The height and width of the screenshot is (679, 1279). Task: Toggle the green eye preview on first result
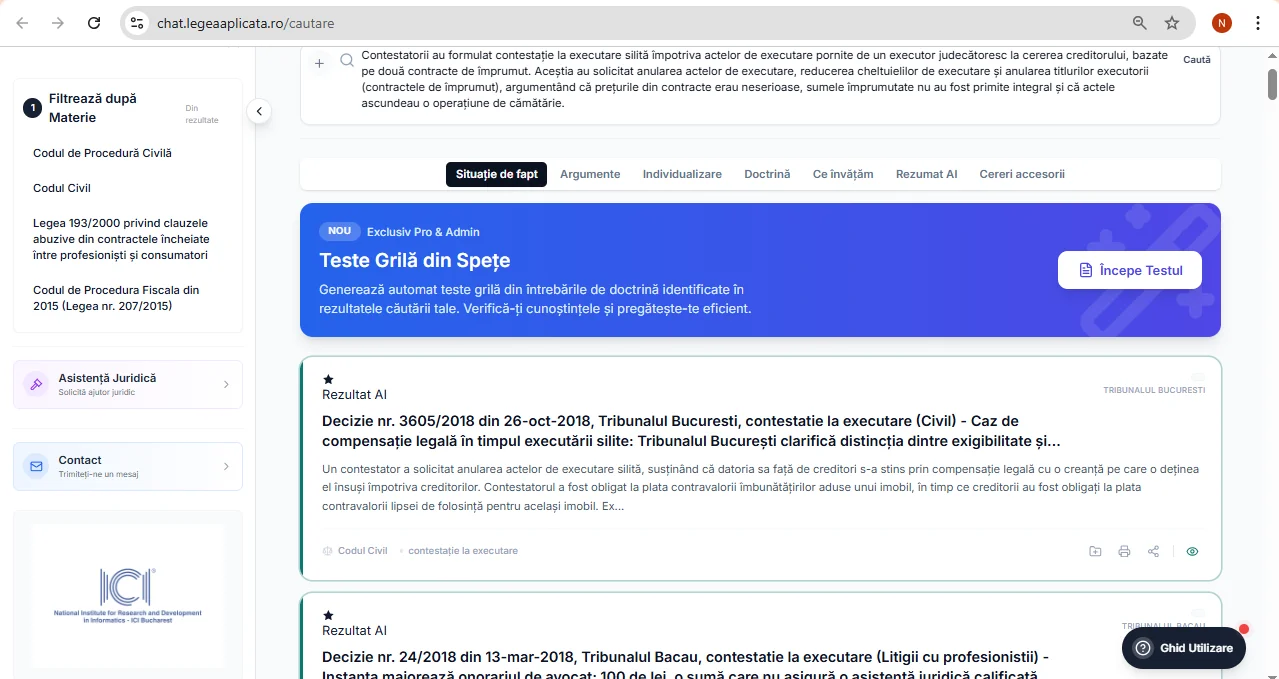pyautogui.click(x=1192, y=551)
